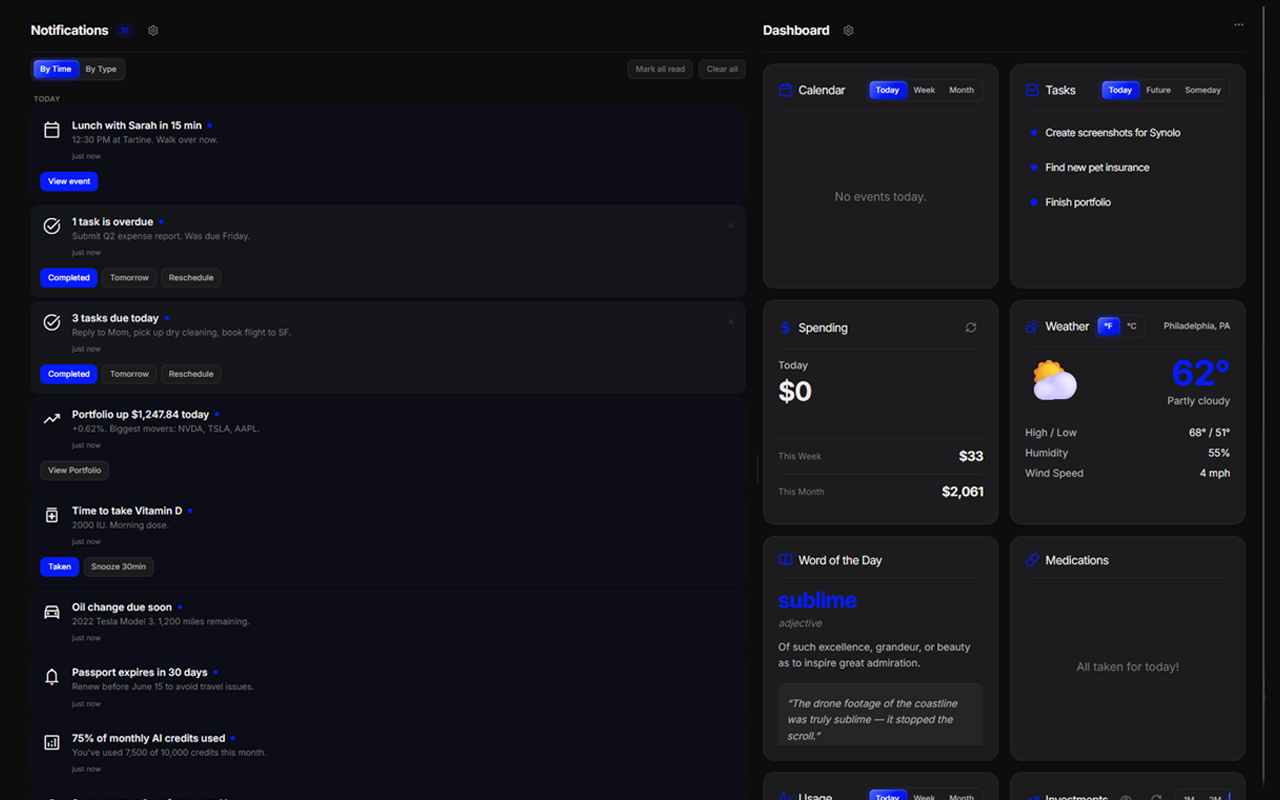Click the medication icon on Vitamin D reminder
The width and height of the screenshot is (1280, 800).
point(52,515)
